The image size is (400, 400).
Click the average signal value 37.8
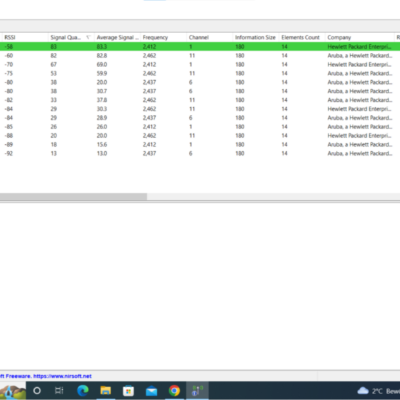pyautogui.click(x=102, y=100)
